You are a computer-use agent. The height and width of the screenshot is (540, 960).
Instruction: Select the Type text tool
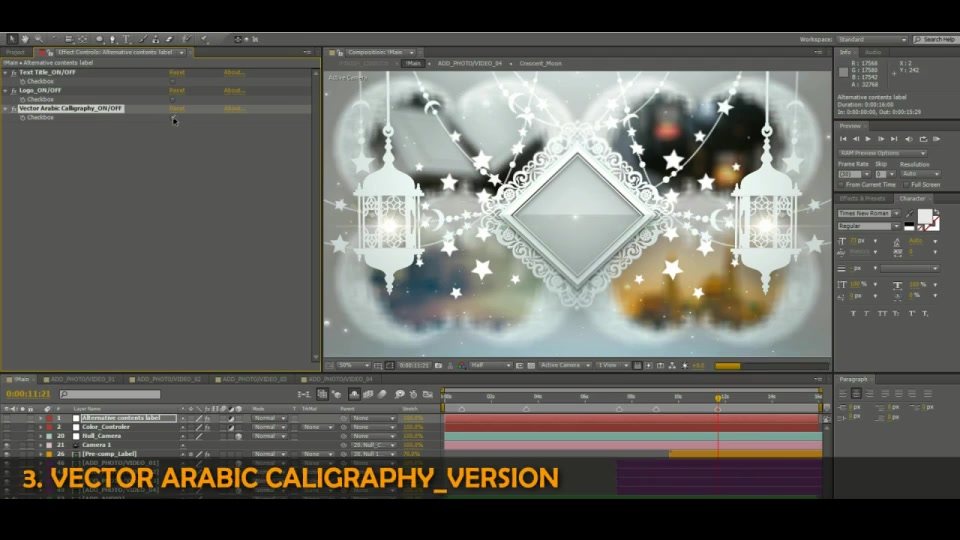pos(127,39)
